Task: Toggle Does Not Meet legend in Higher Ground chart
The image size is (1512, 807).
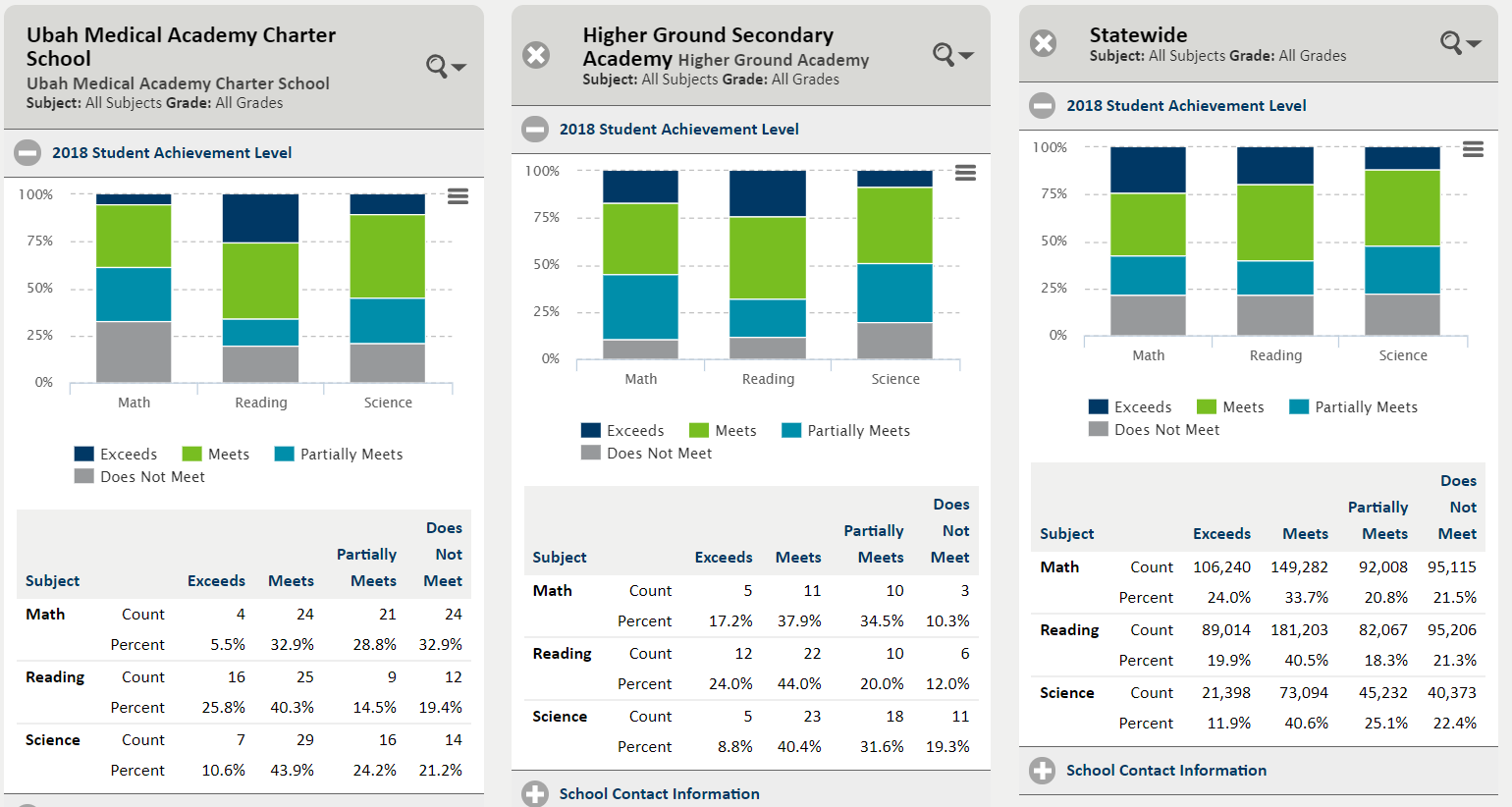Action: [x=646, y=453]
